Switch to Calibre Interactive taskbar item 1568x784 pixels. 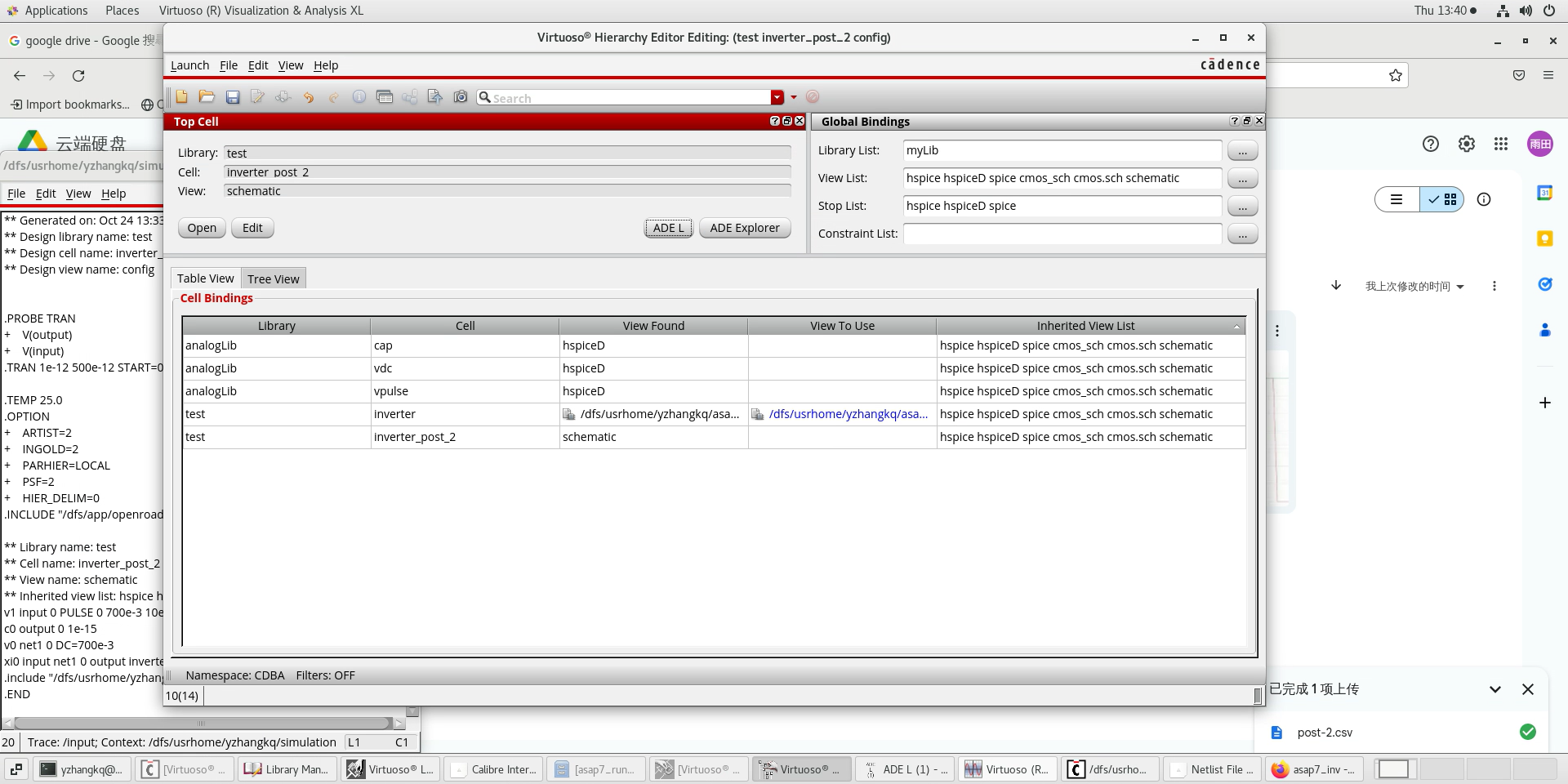click(x=493, y=769)
